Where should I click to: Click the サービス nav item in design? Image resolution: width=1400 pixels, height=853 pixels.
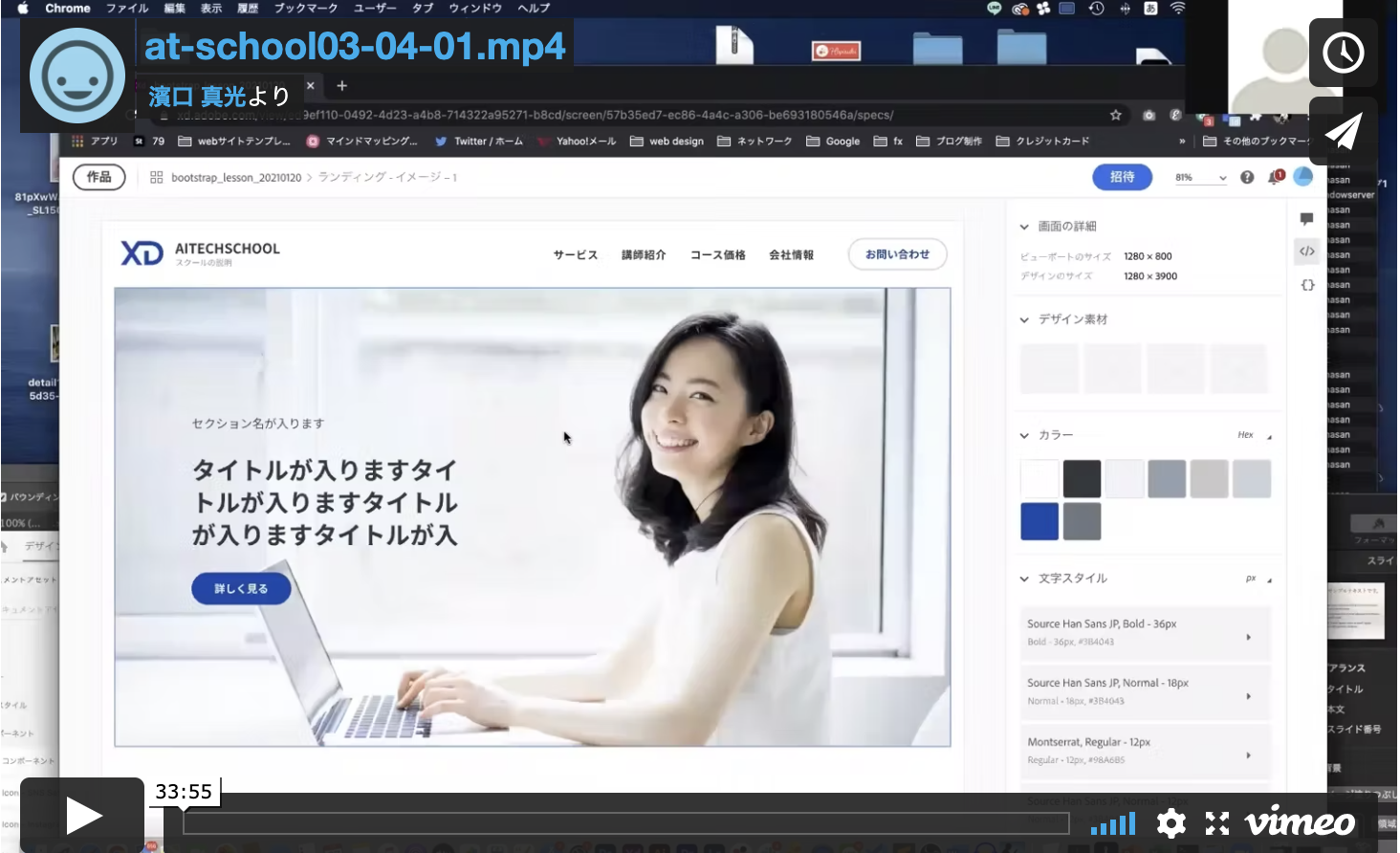pos(576,255)
